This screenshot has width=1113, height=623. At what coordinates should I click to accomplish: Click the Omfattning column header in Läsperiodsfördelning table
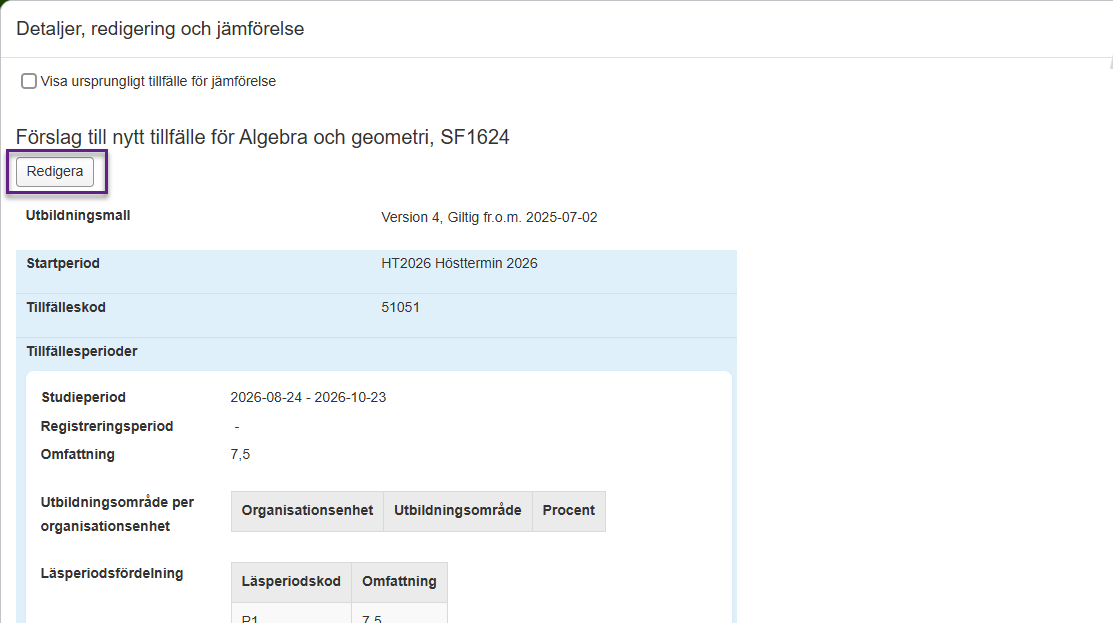[399, 582]
